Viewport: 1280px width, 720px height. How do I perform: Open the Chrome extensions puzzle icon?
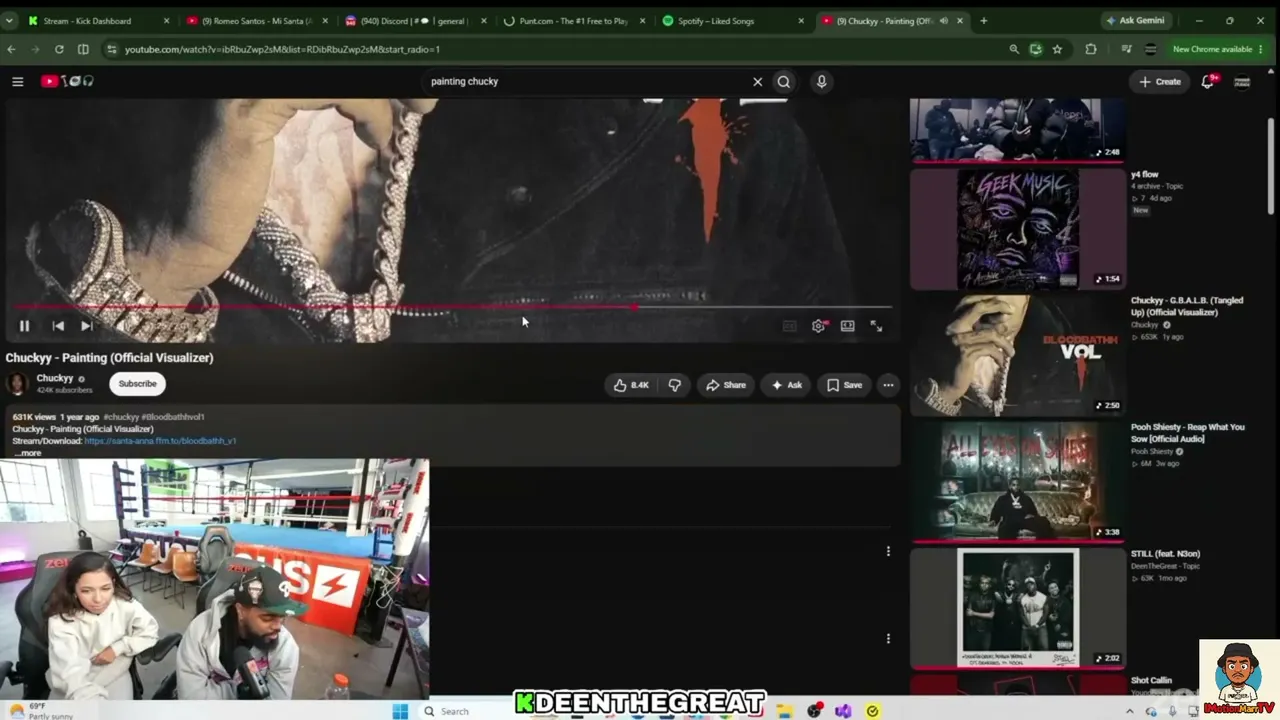click(1091, 49)
